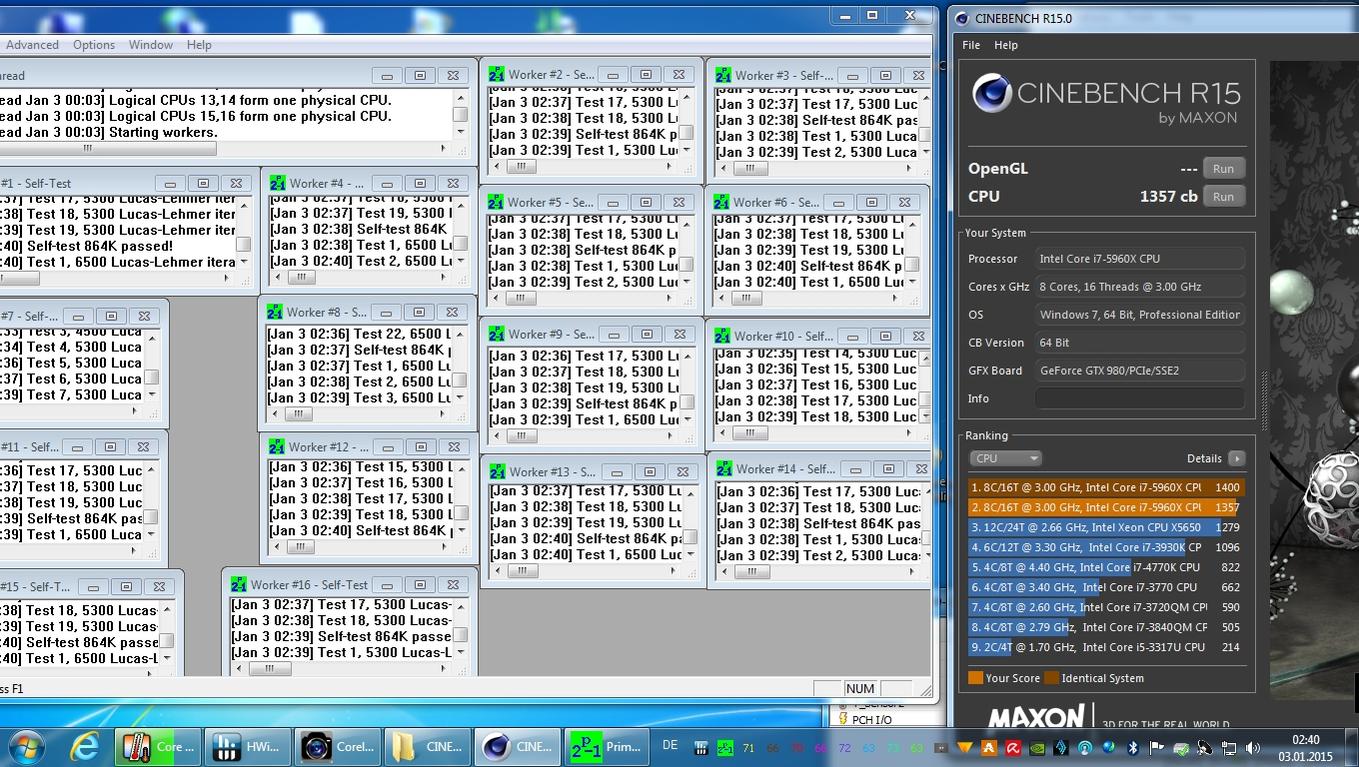Switch to Core Temp in the taskbar
The image size is (1359, 767).
[157, 746]
